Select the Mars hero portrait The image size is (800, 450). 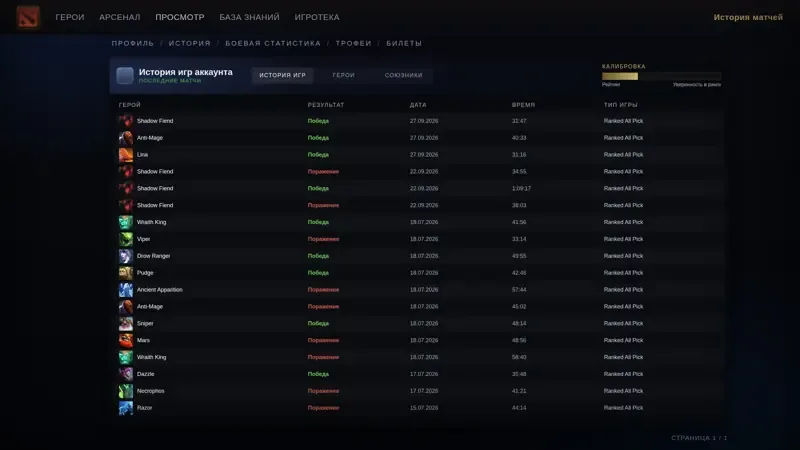tap(126, 340)
